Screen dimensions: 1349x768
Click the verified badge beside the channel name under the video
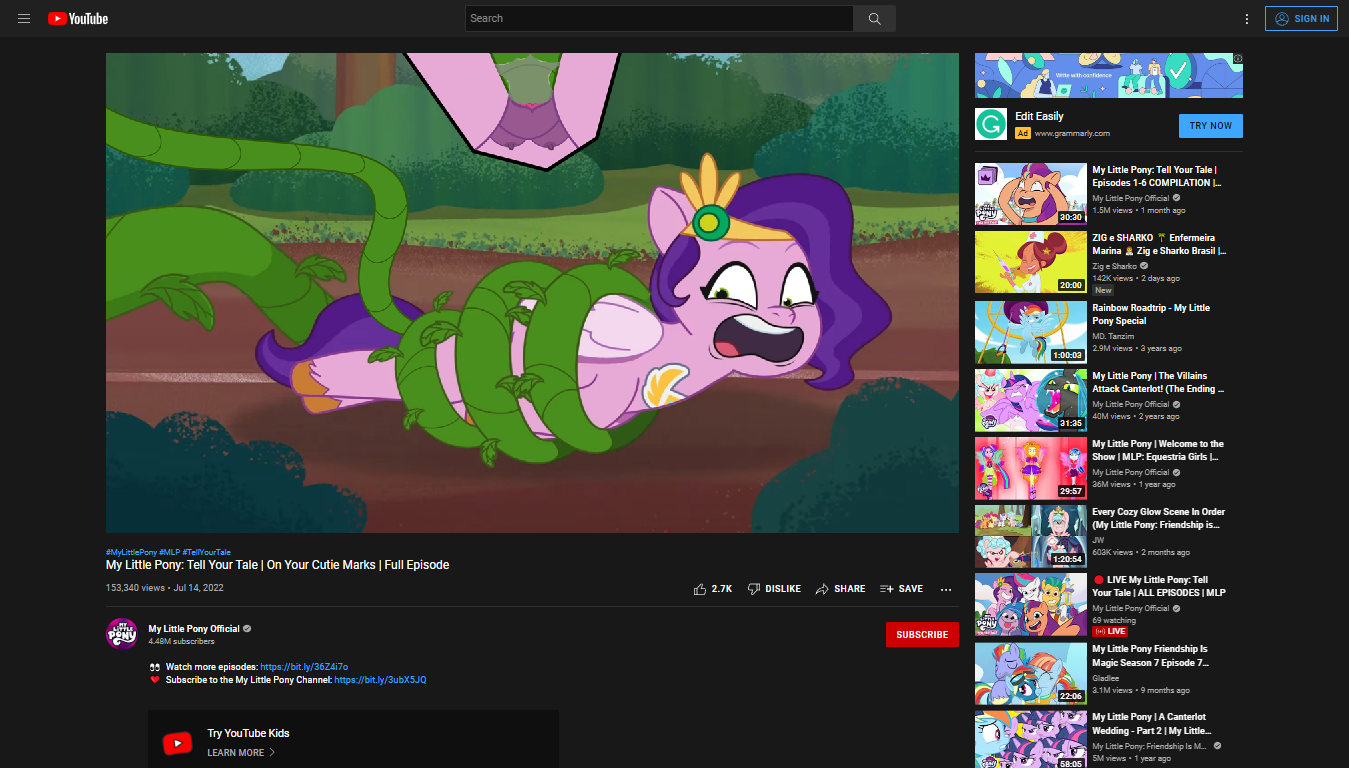pos(247,629)
